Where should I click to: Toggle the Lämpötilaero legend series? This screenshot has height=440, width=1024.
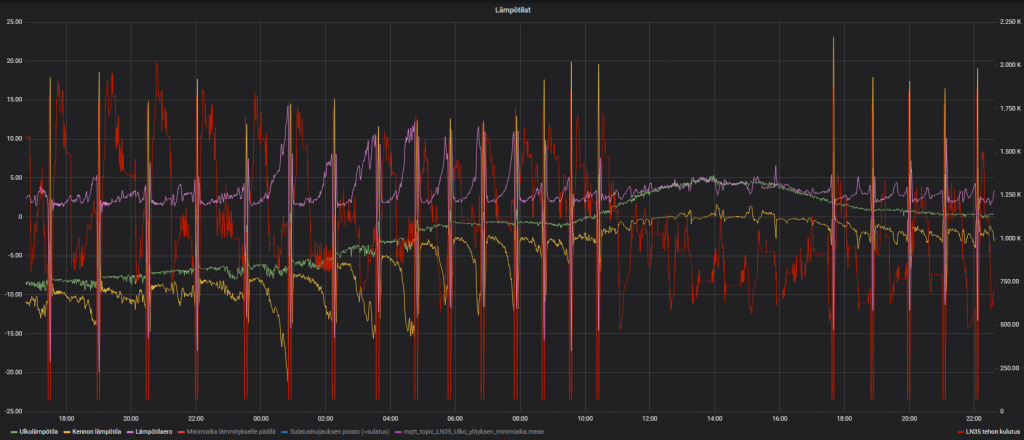click(154, 432)
